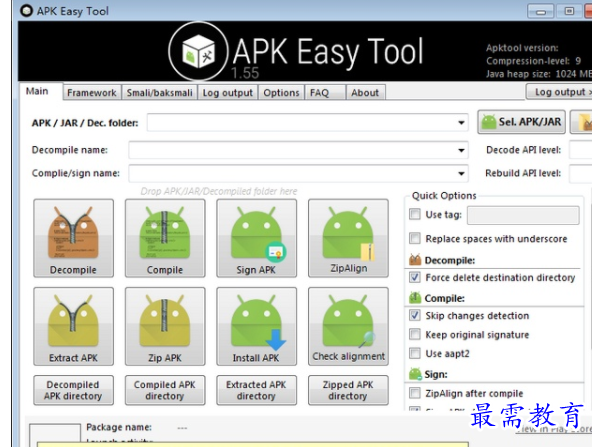
Task: Click the APK Easy Tool cube logo
Action: point(198,51)
